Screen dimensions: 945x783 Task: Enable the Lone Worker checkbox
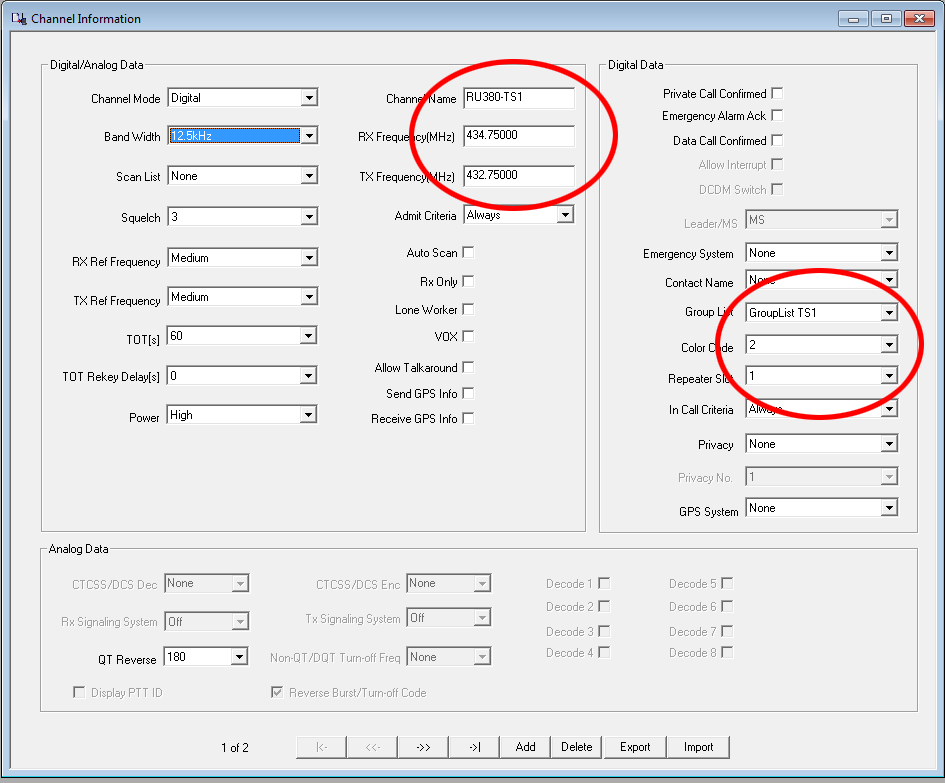pos(468,310)
